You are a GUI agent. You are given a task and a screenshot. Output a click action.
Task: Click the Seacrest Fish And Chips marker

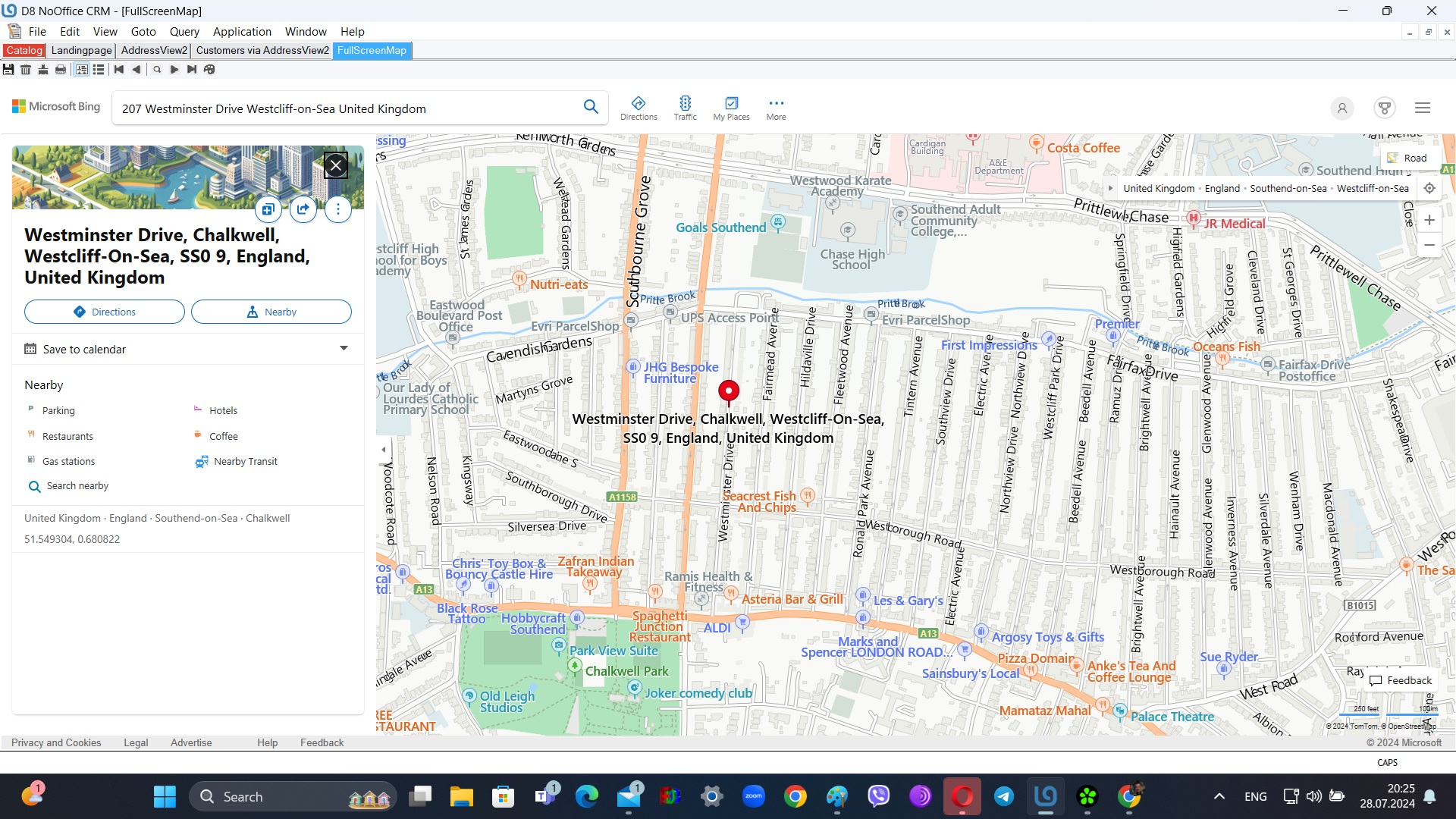808,496
